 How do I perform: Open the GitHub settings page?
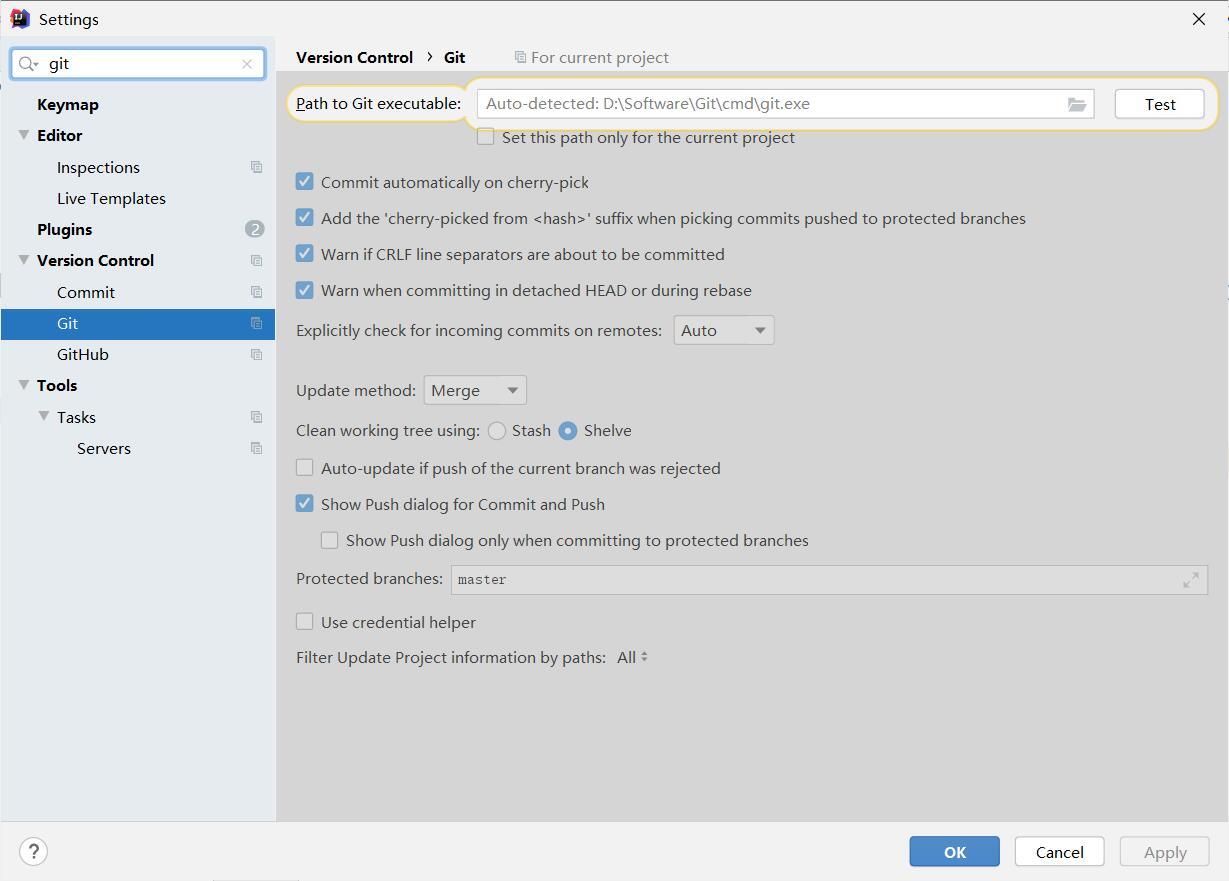point(83,354)
